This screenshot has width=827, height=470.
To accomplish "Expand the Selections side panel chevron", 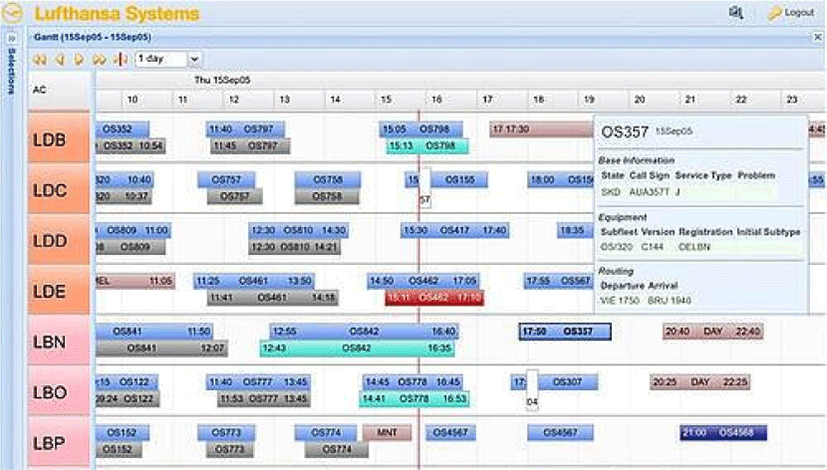I will click(x=12, y=38).
